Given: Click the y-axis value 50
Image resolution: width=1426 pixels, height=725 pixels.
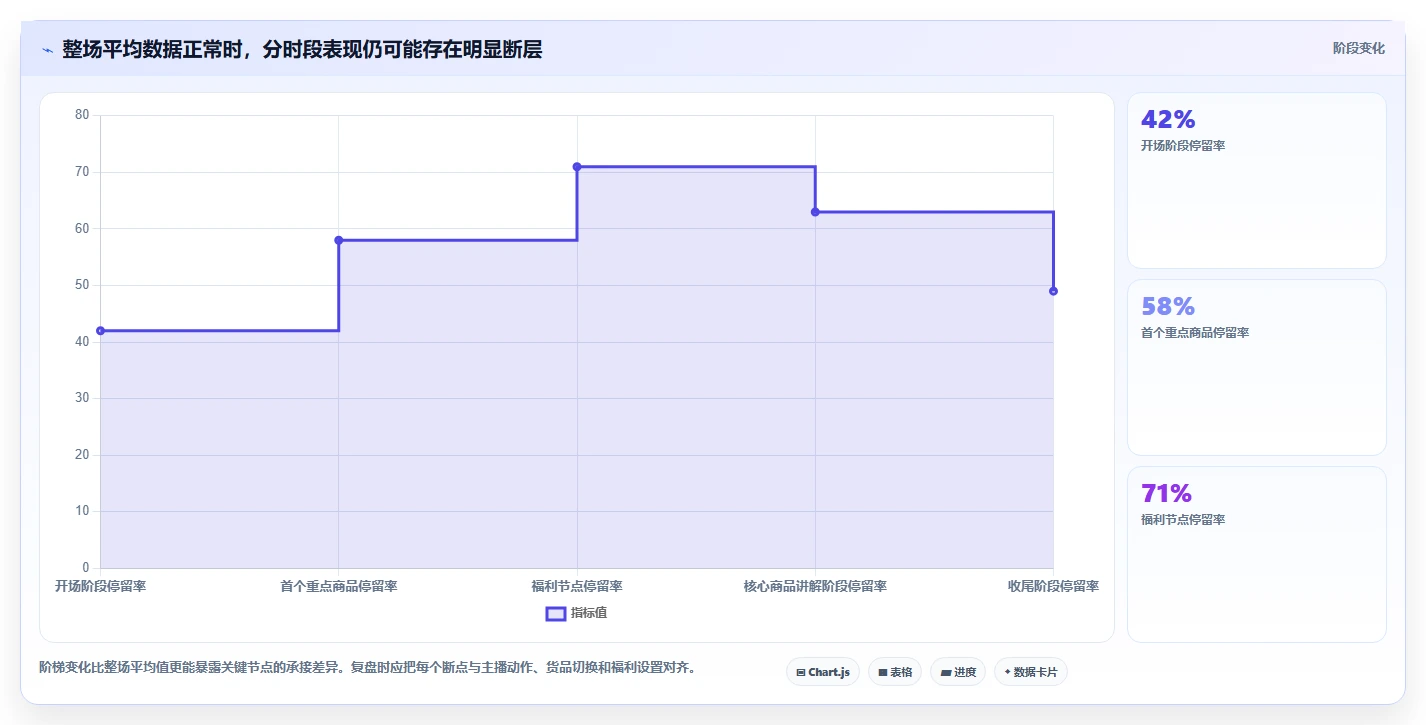Looking at the screenshot, I should point(82,285).
